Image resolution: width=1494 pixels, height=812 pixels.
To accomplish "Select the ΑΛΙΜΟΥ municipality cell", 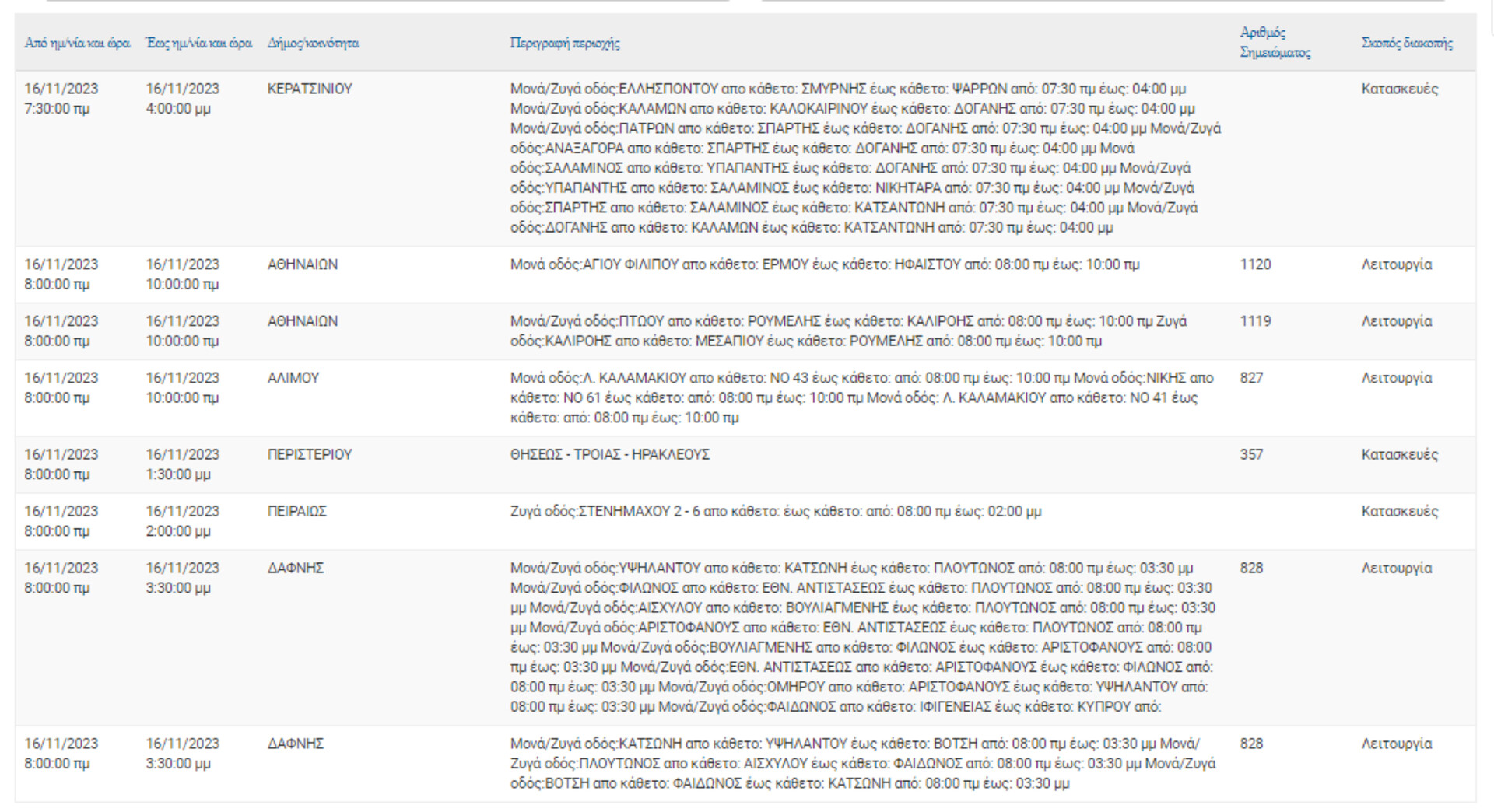I will coord(293,378).
